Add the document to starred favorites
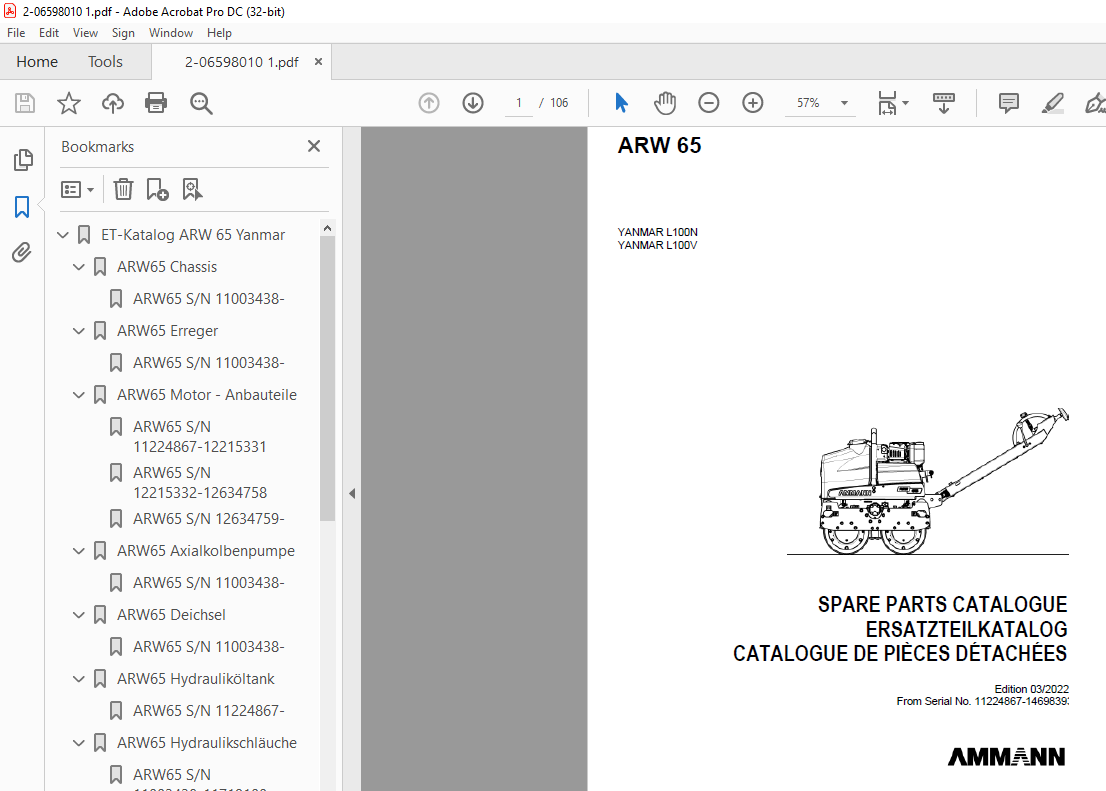Screen dimensions: 1106x791 pos(68,103)
